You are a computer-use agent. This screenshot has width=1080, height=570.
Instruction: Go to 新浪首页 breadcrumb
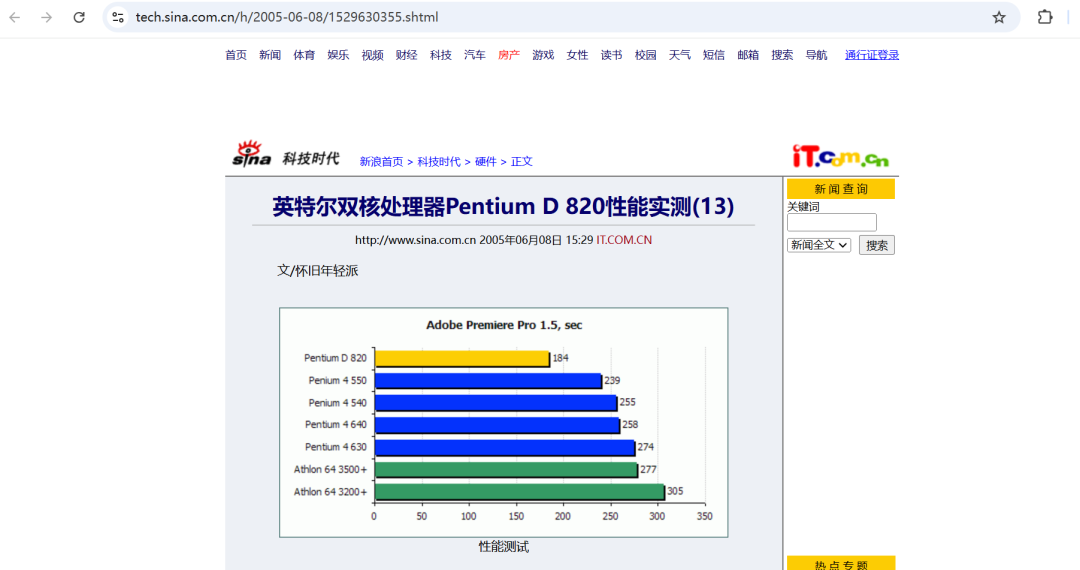(x=382, y=162)
